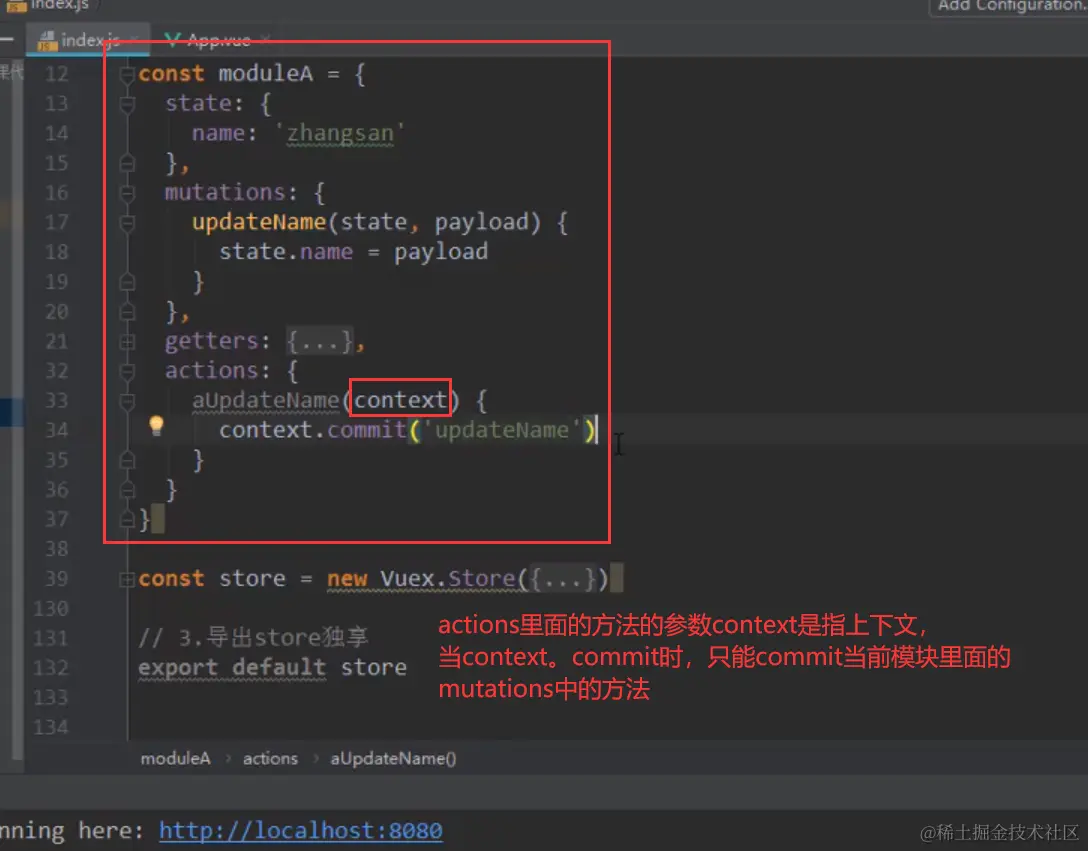The image size is (1088, 851).
Task: Expand the folded Store {...} placeholder
Action: [x=562, y=578]
